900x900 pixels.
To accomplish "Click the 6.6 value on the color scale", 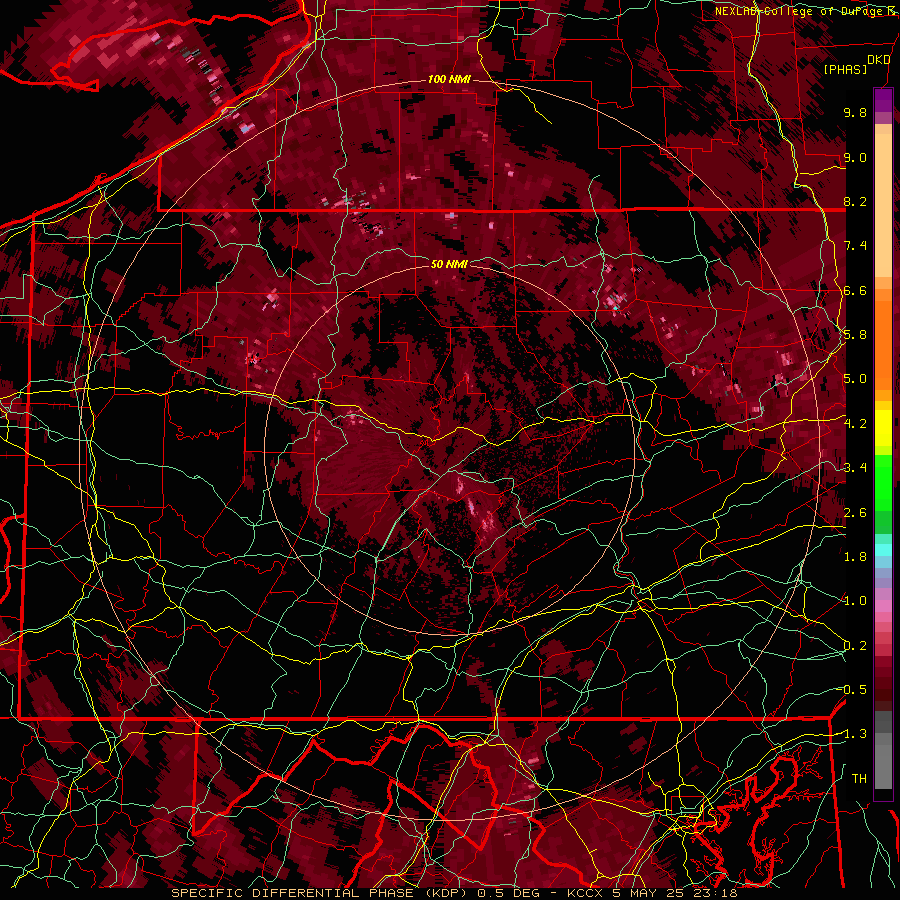I will (x=855, y=290).
